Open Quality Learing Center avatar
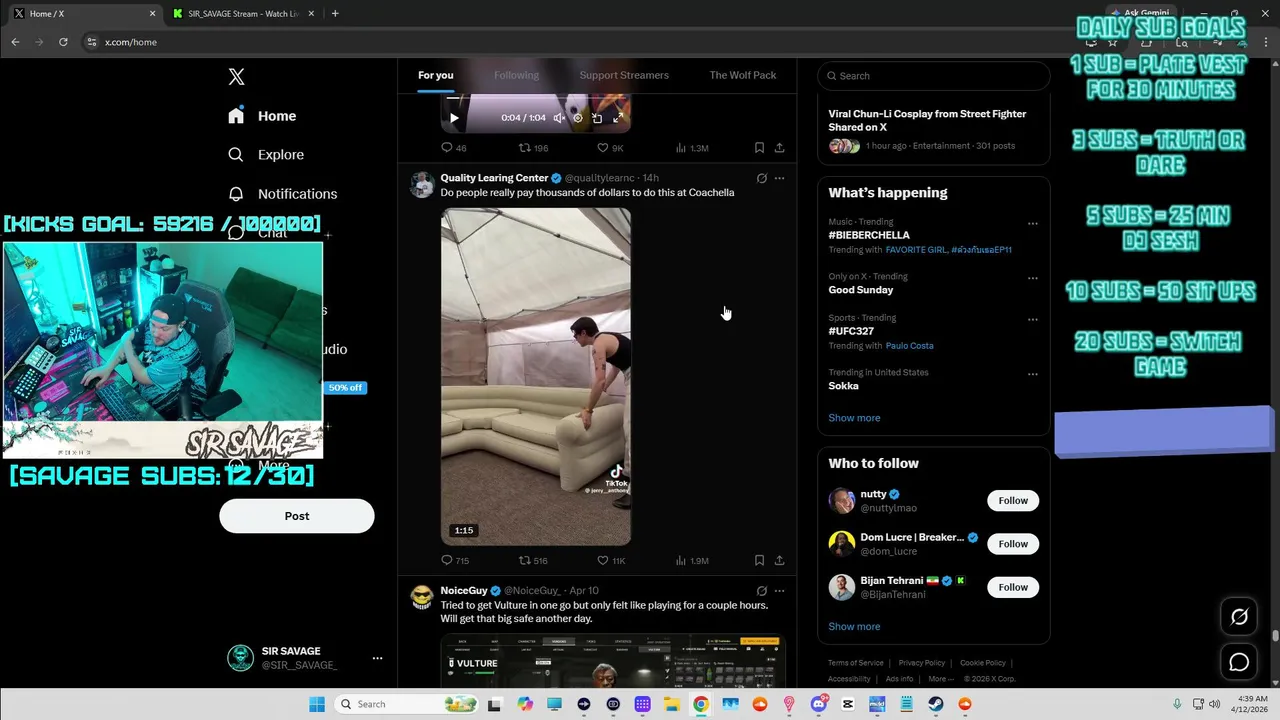Screen dimensions: 1280x720 tap(422, 184)
